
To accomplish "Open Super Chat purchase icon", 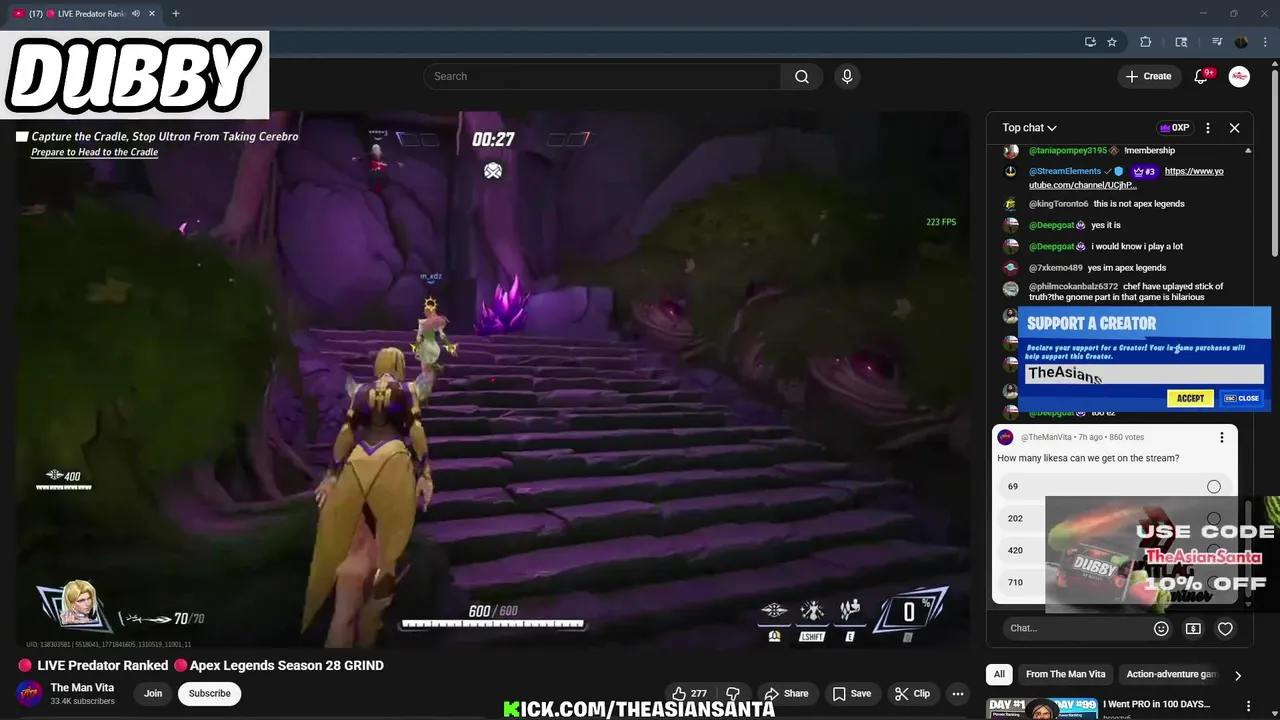I will click(1193, 628).
